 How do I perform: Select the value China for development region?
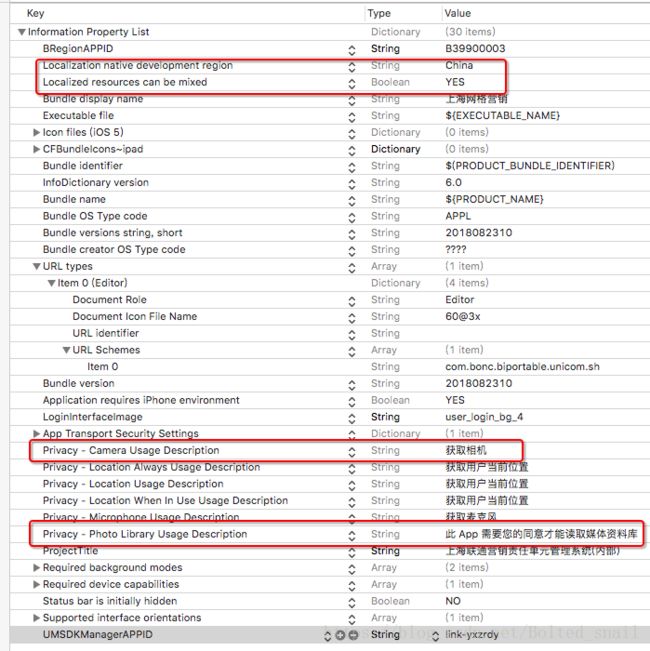459,65
